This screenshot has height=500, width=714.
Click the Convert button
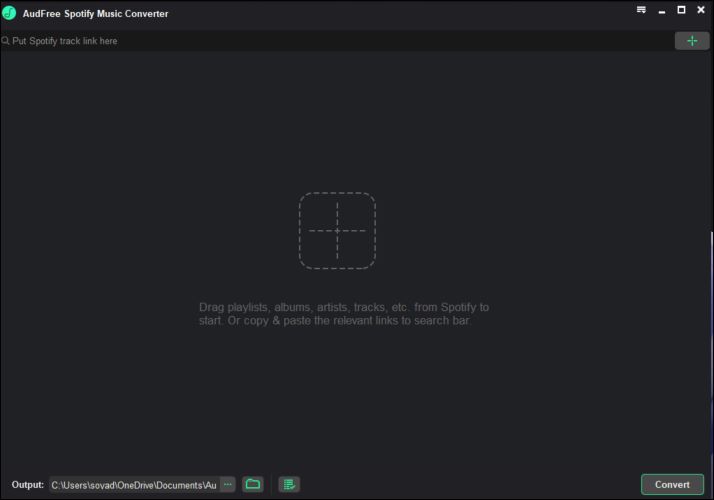pyautogui.click(x=672, y=485)
